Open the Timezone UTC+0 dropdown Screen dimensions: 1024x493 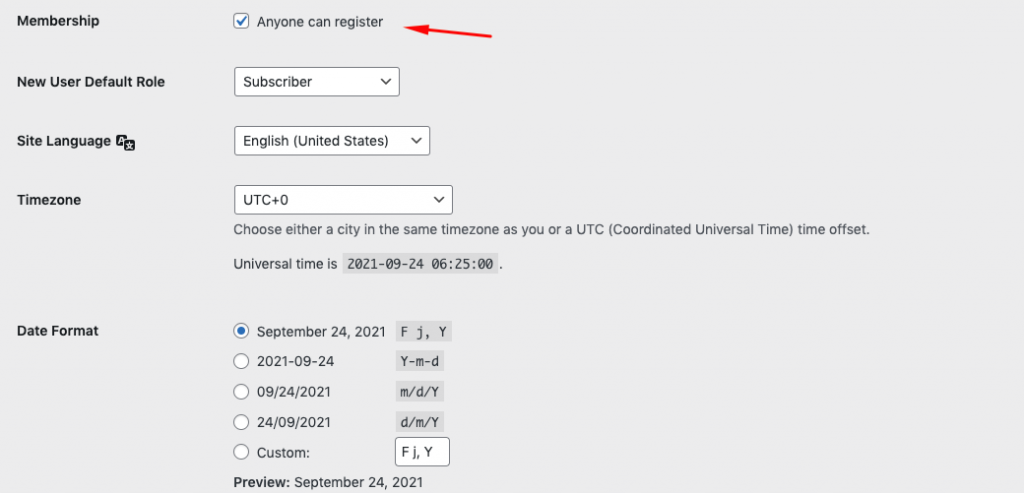coord(344,200)
